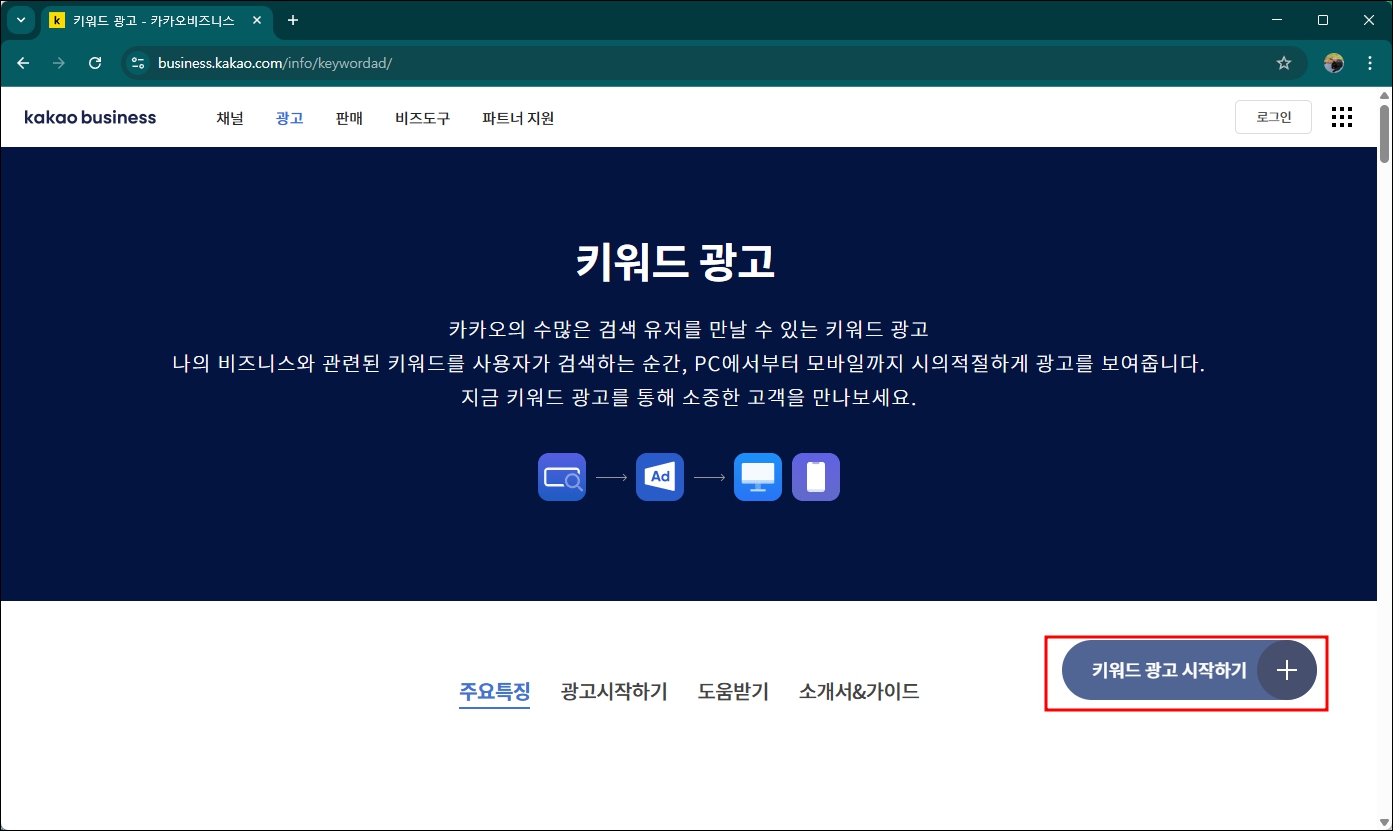Open the 파트너 지원 navigation menu
Viewport: 1393px width, 831px height.
coord(517,117)
